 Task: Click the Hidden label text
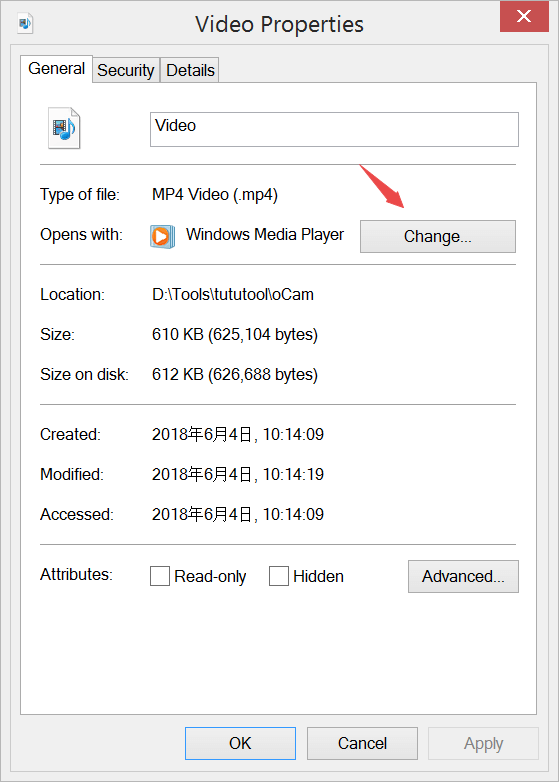318,577
